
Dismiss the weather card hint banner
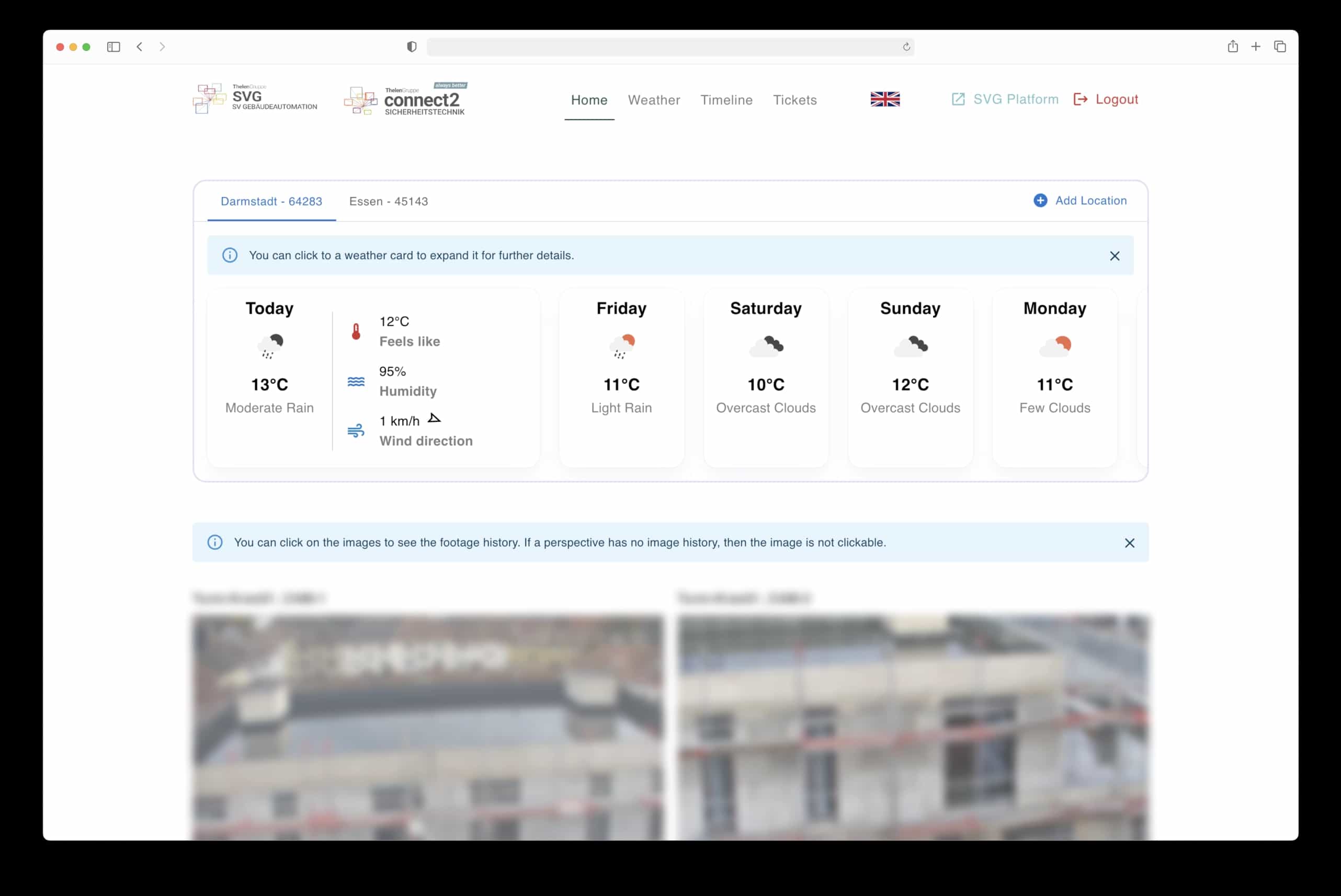(1115, 256)
